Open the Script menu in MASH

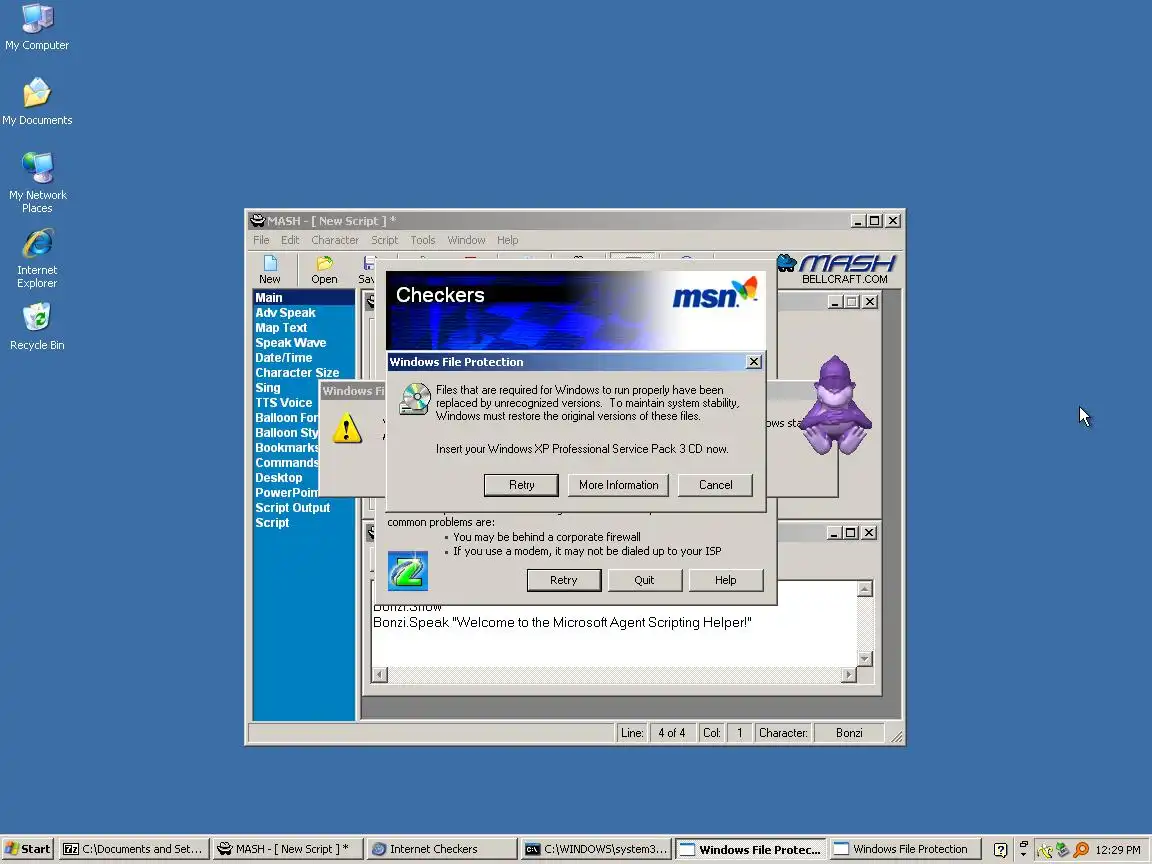[x=384, y=240]
